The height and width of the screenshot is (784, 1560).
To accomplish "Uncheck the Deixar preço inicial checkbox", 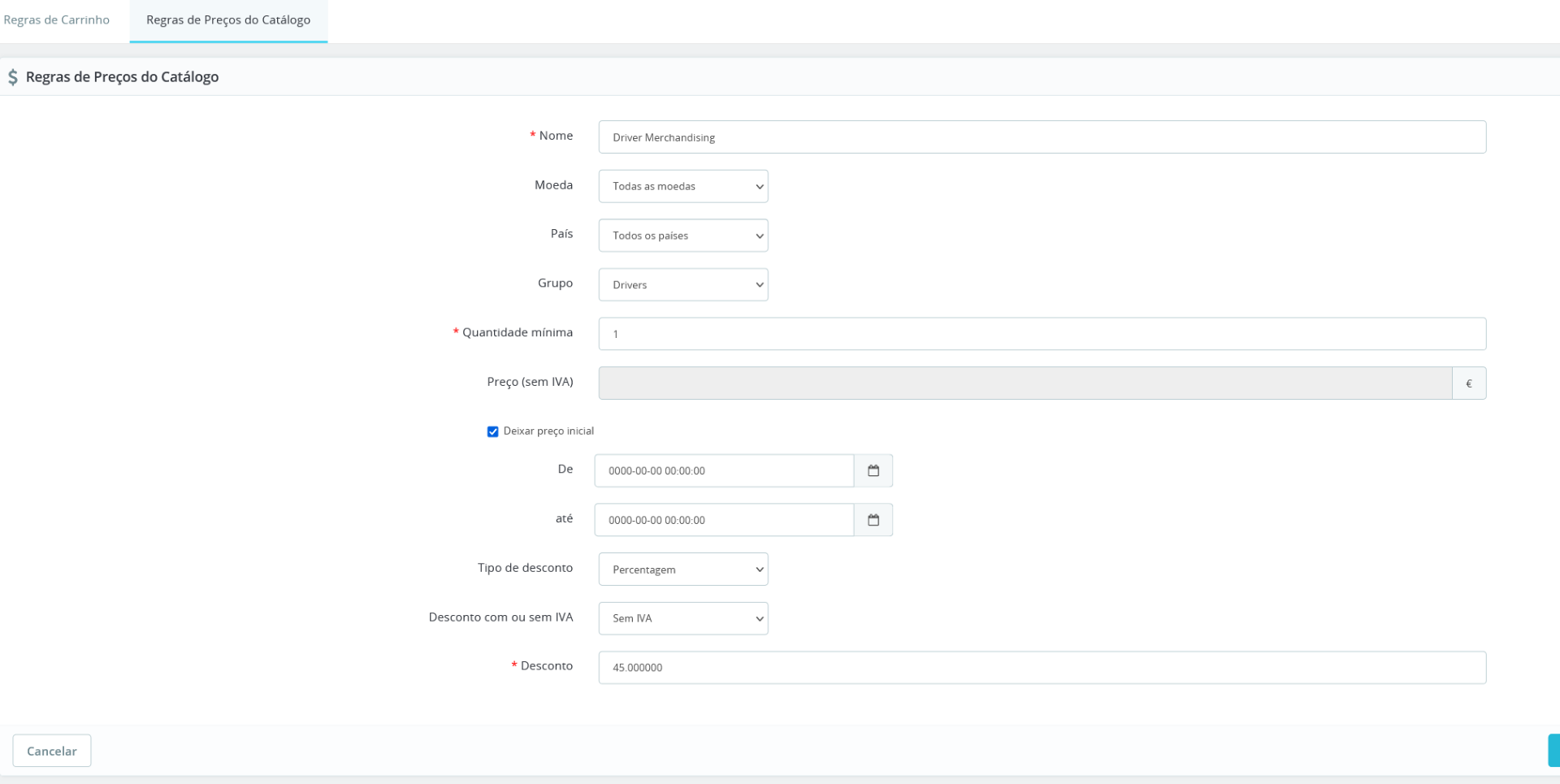I will click(492, 431).
